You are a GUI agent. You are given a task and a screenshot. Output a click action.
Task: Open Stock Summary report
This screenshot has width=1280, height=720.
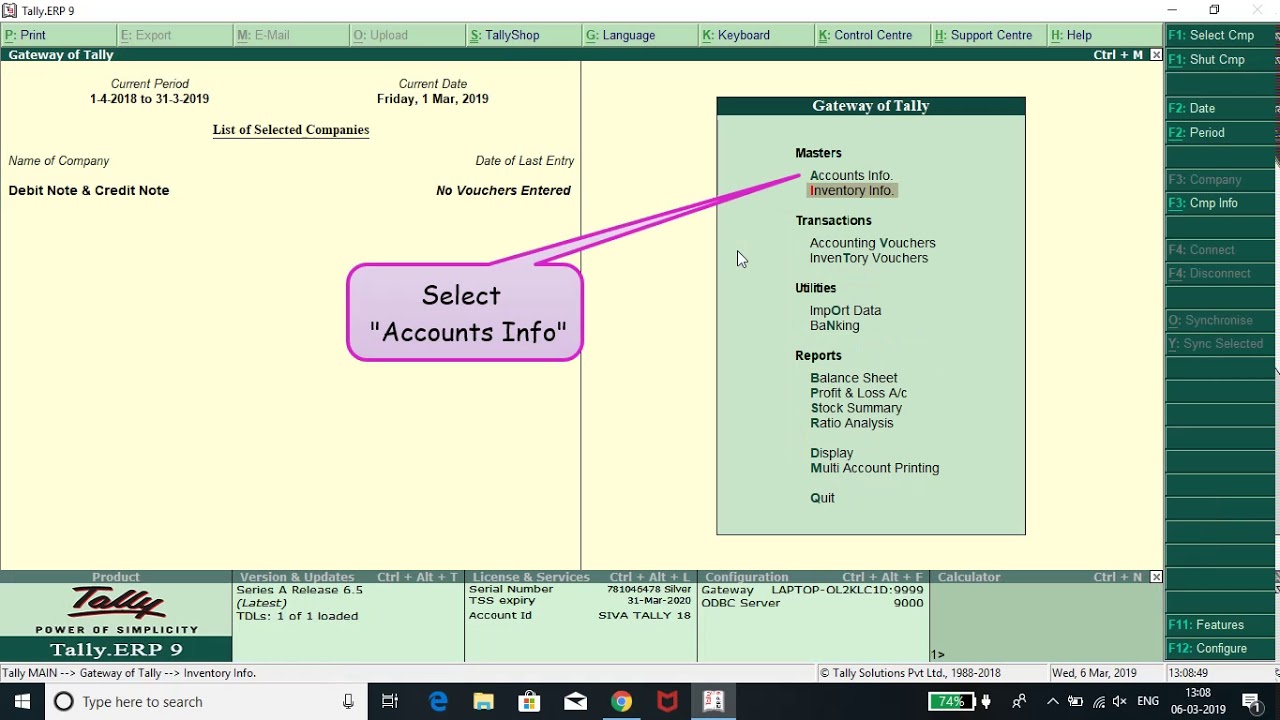[856, 408]
